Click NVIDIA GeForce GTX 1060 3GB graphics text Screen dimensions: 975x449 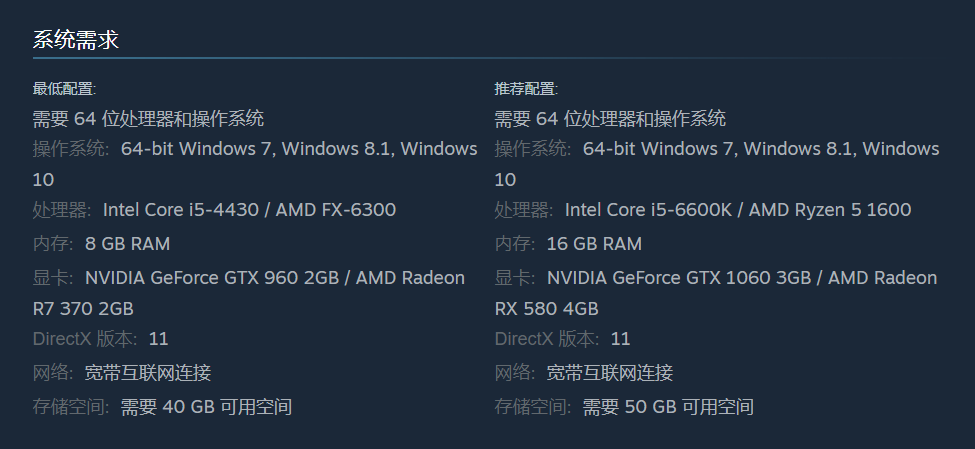[679, 277]
